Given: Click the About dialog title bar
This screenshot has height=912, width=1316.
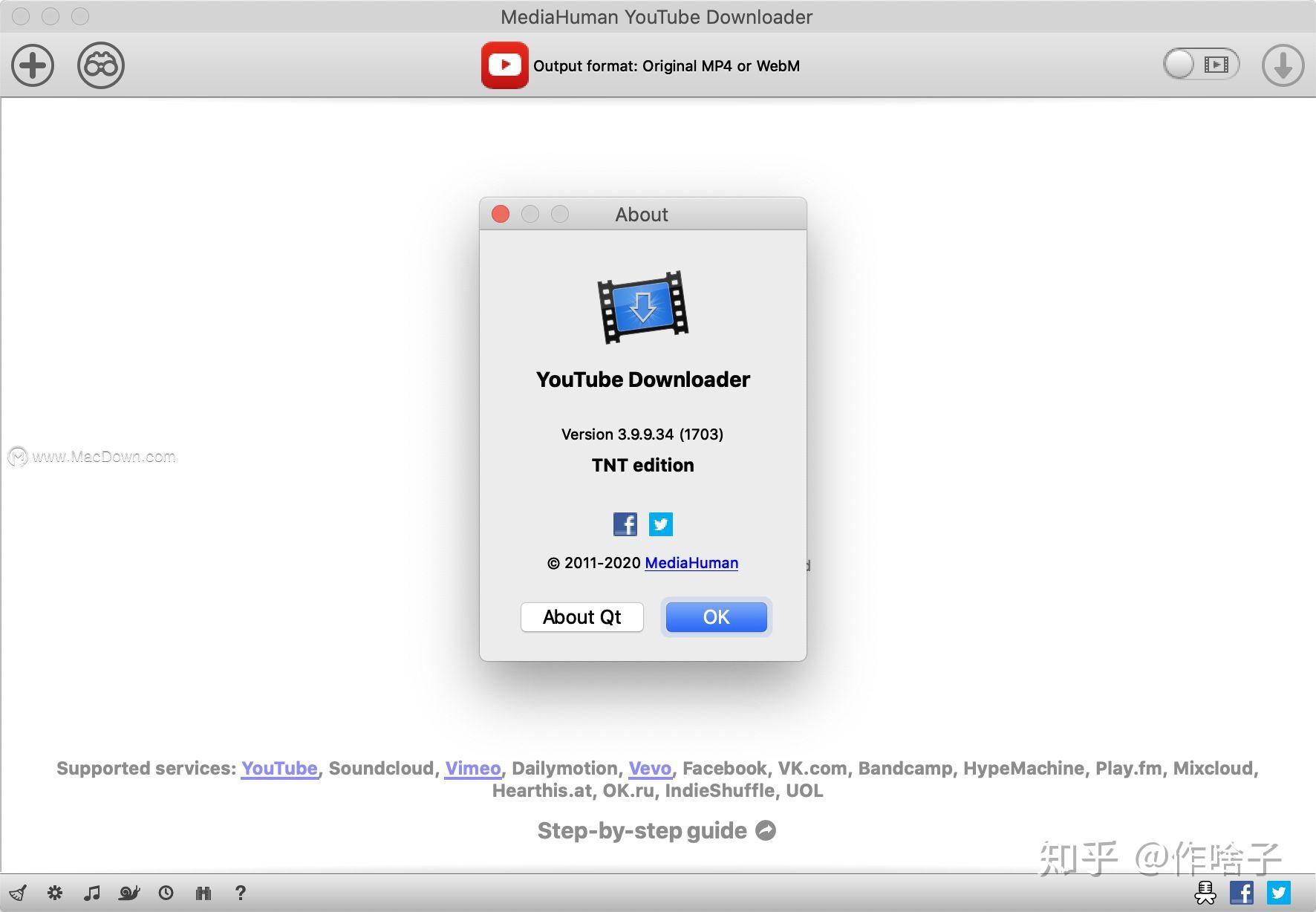Looking at the screenshot, I should [x=641, y=215].
